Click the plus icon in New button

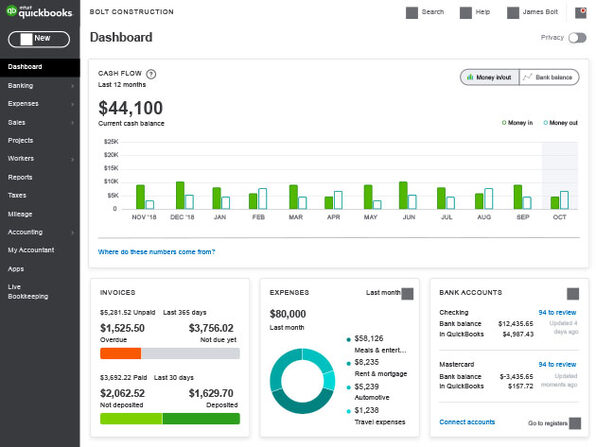pos(26,39)
